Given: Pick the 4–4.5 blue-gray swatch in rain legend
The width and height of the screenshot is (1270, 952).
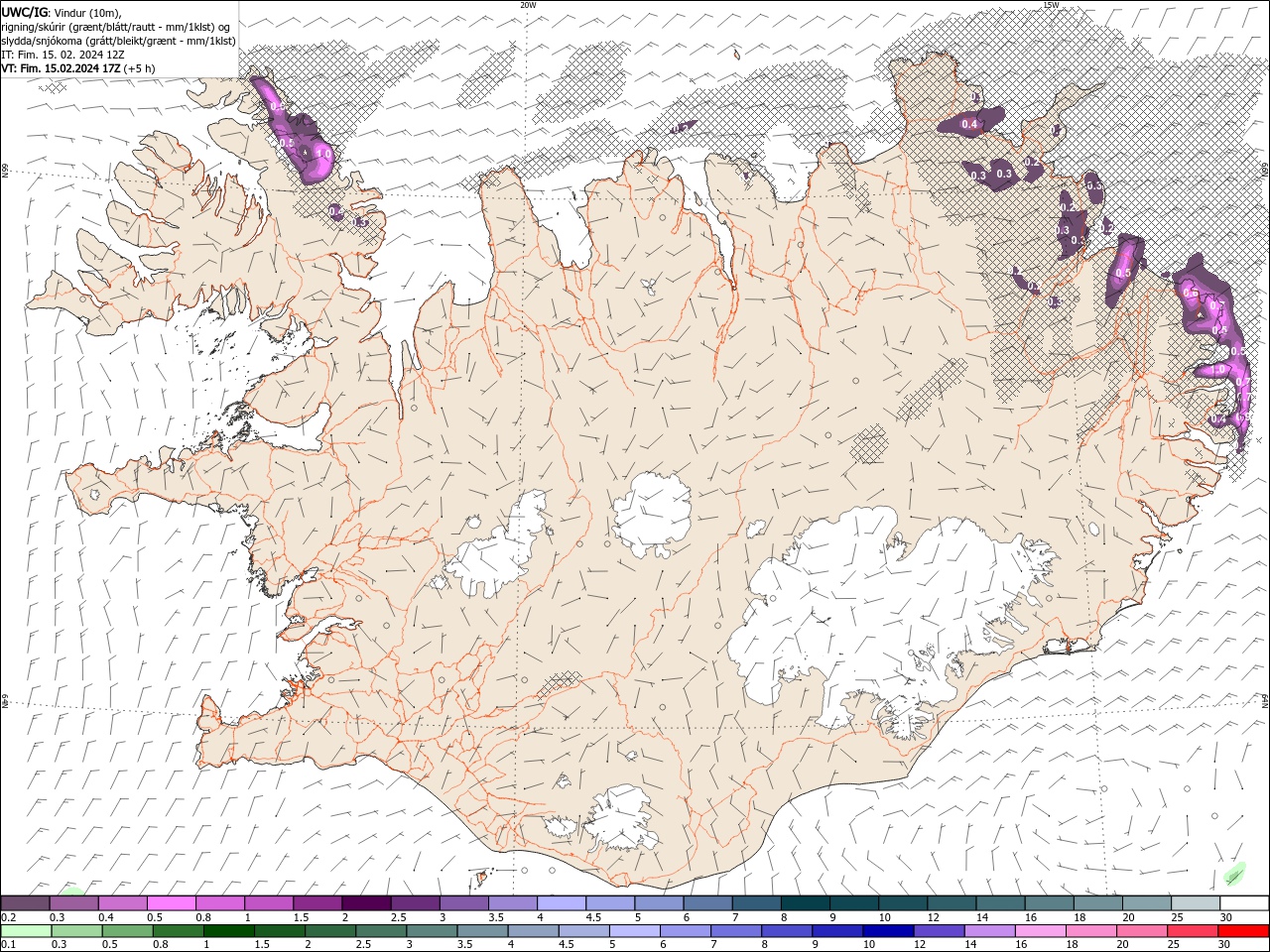Looking at the screenshot, I should [533, 931].
